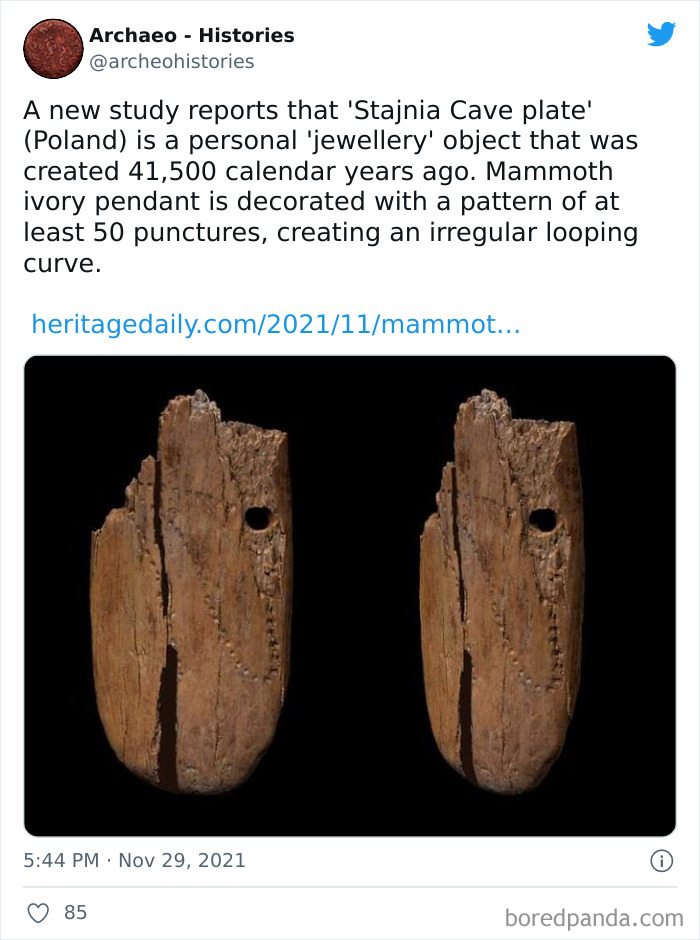Select the 5:44 PM timestamp

[x=61, y=860]
